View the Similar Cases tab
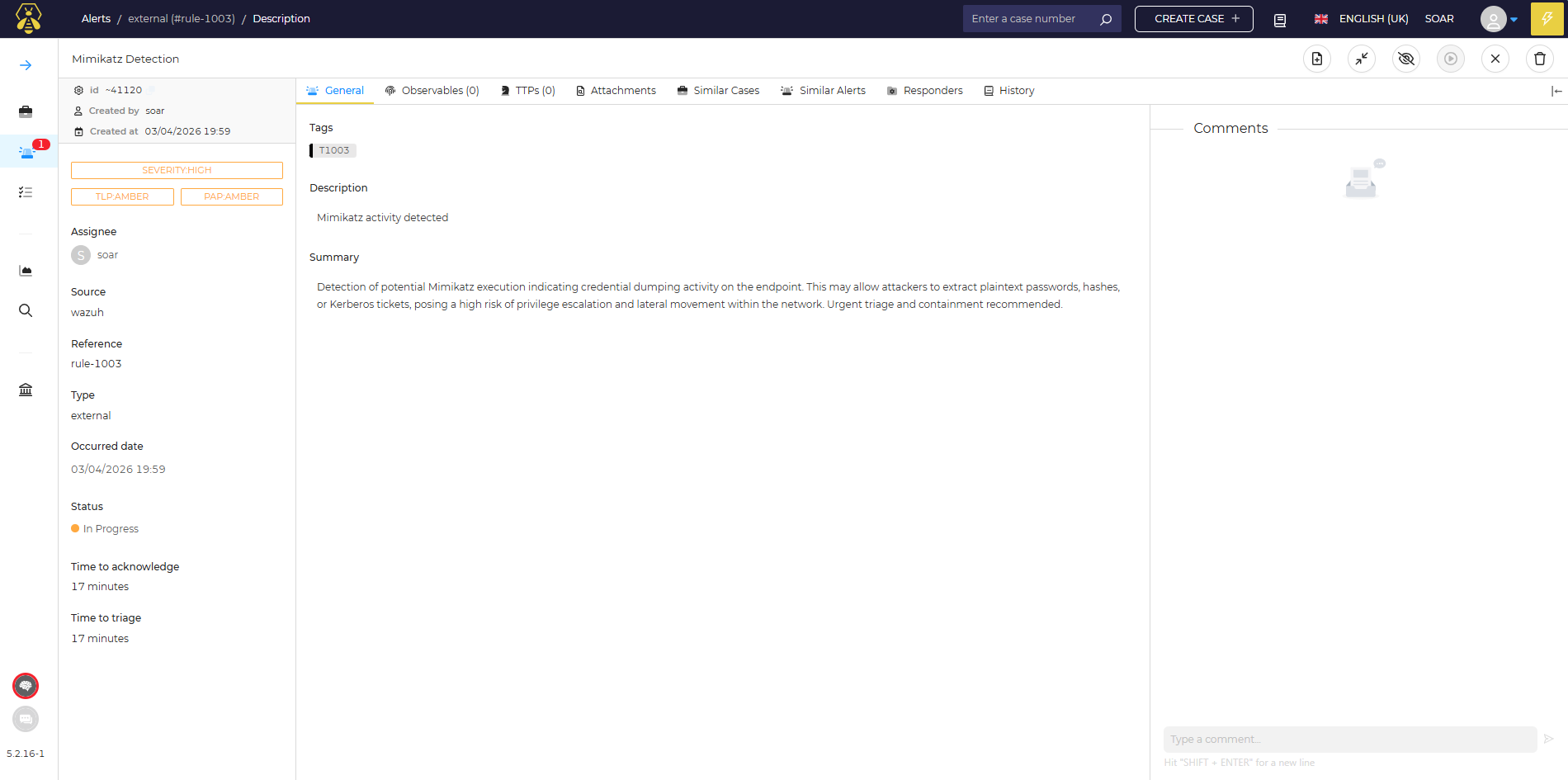 (718, 91)
